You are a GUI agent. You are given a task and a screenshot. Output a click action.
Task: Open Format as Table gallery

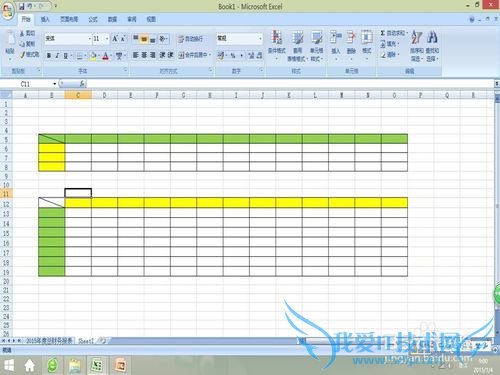point(297,45)
